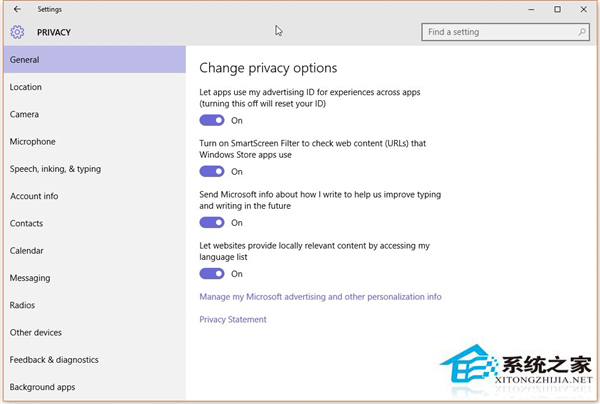Turn off the SmartScreen Filter switch
600x404 pixels.
pyautogui.click(x=212, y=171)
